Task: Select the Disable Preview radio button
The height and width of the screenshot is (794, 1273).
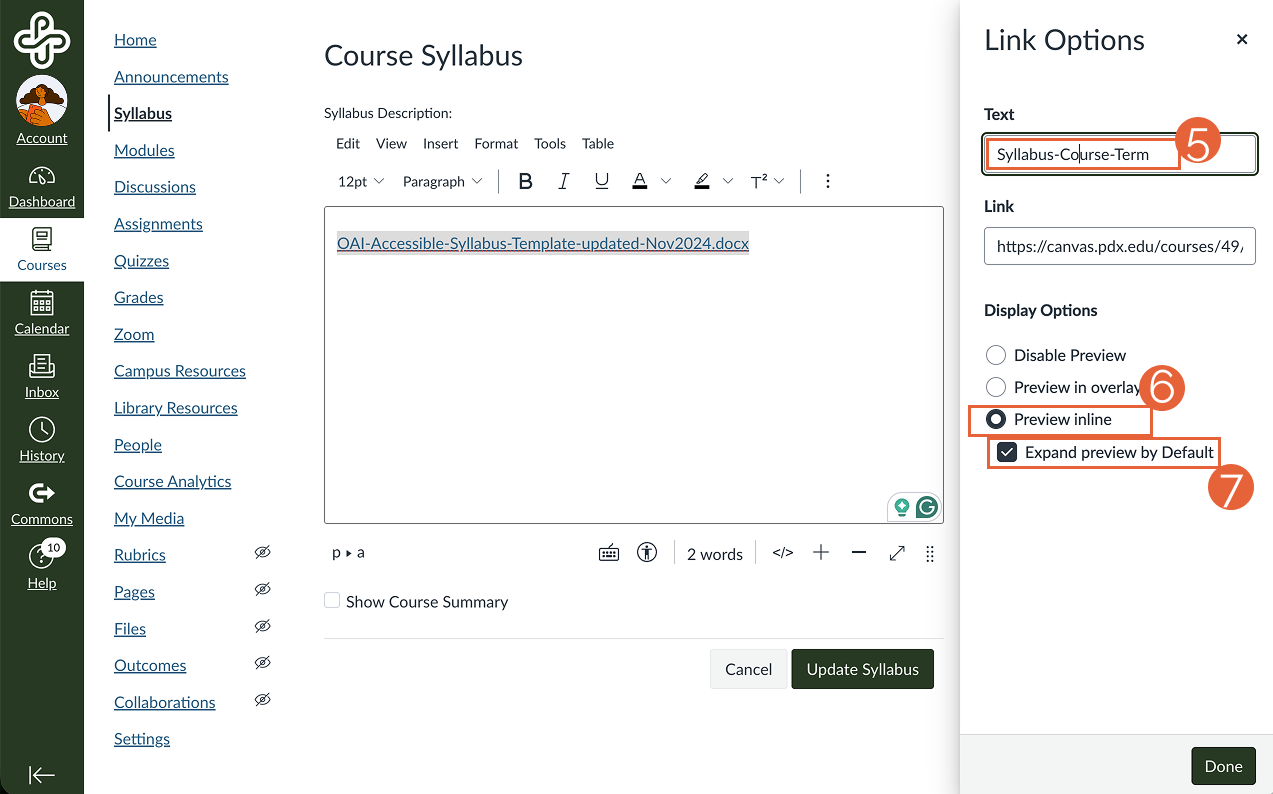Action: click(995, 354)
